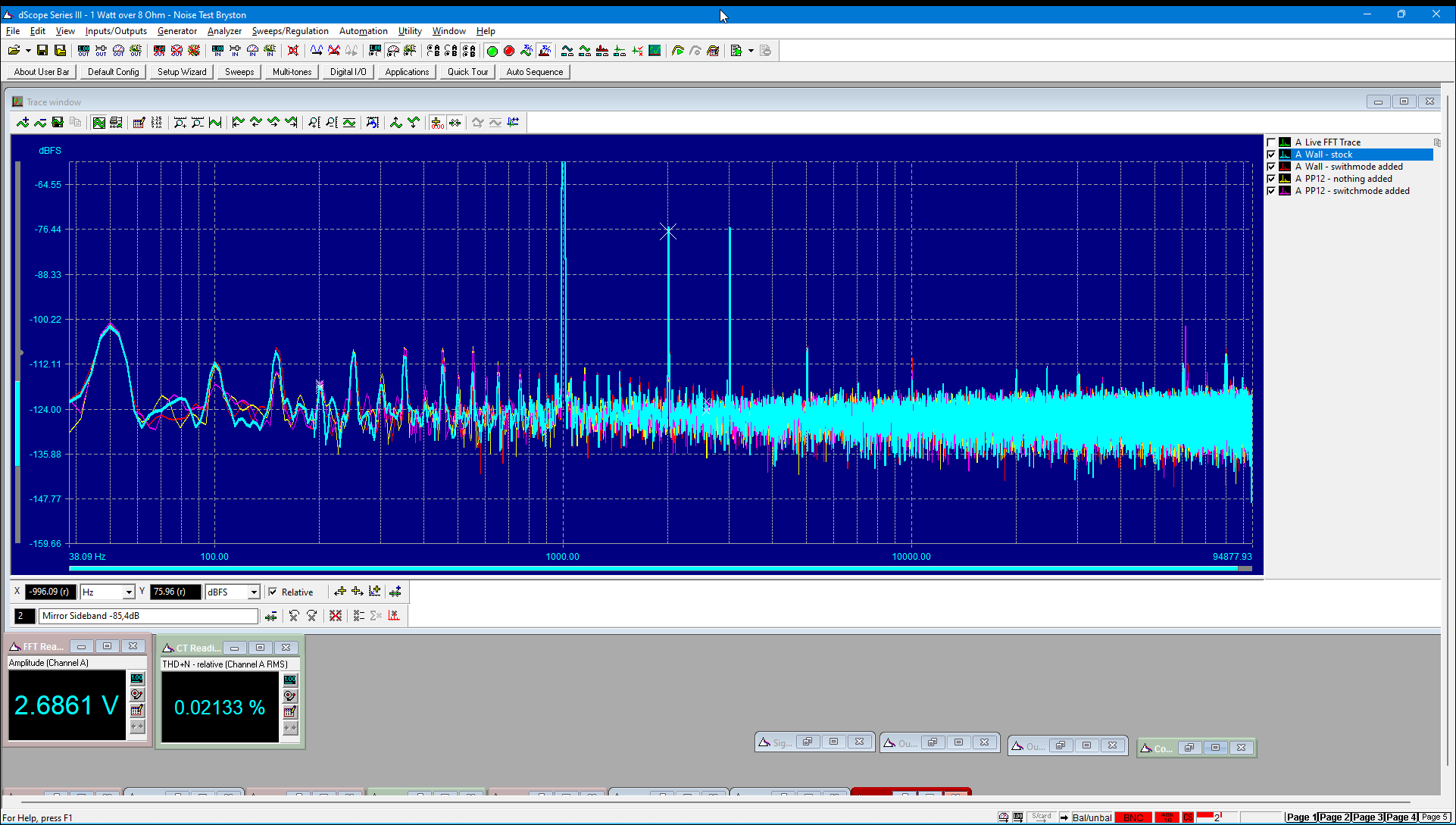
Task: Click the settings calendar icon in CT Reading window
Action: coord(290,711)
